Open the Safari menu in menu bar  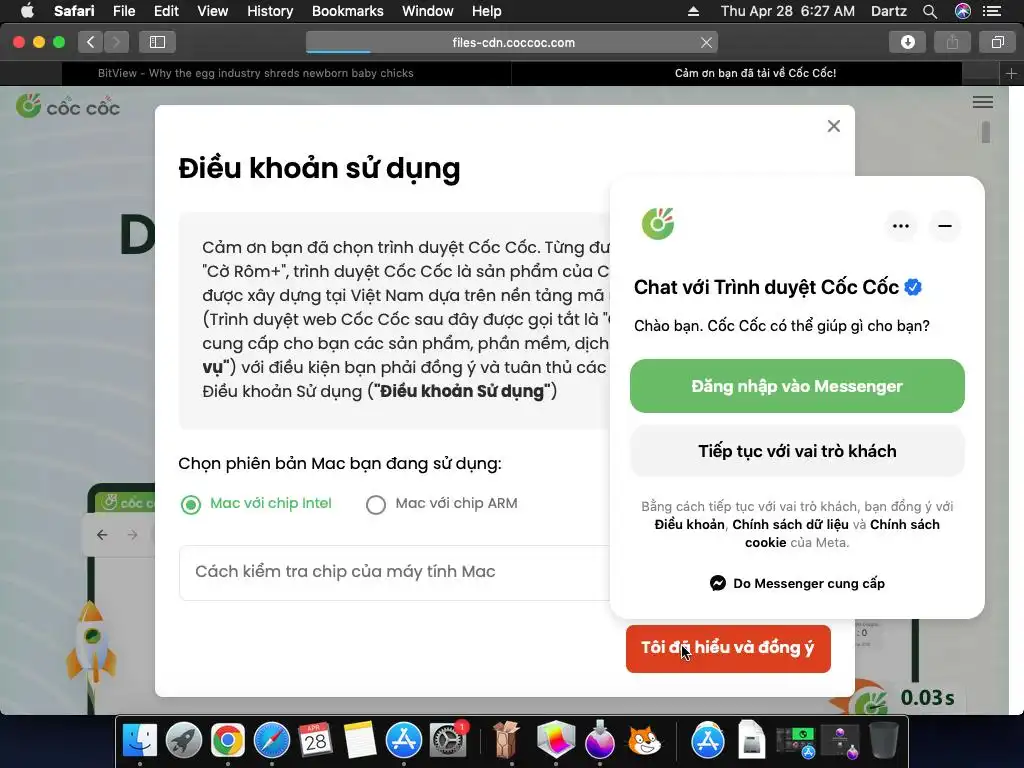click(74, 11)
